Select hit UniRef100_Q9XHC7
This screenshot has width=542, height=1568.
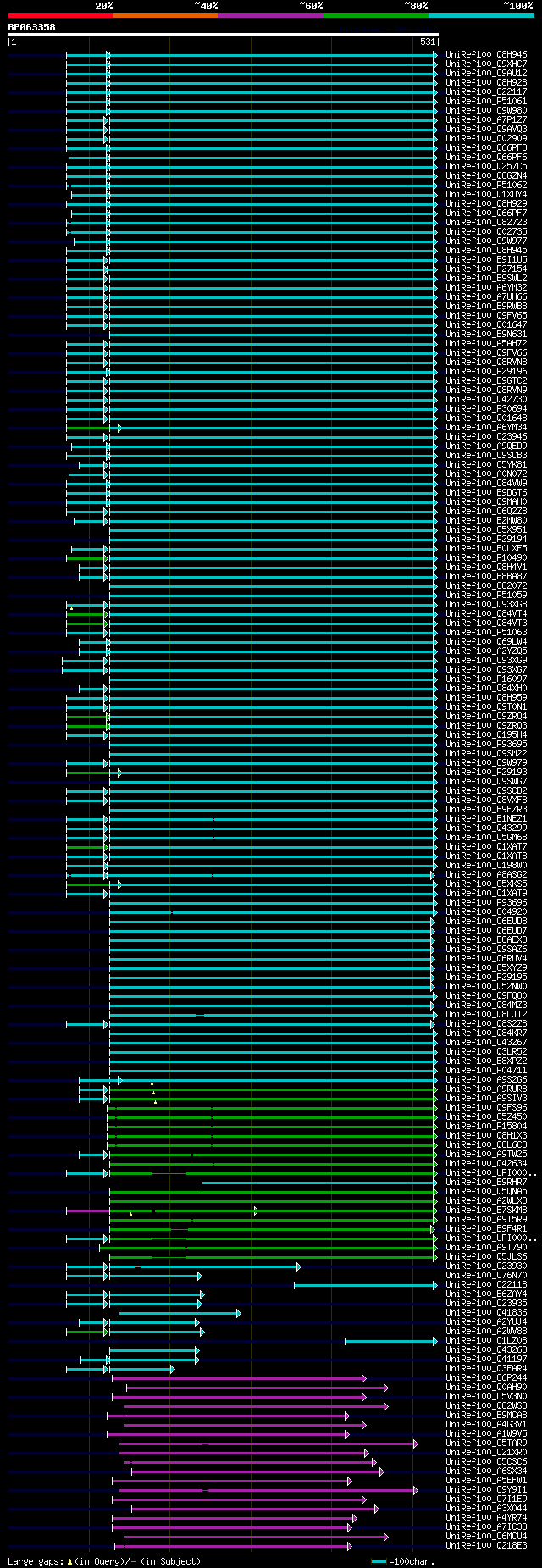pyautogui.click(x=486, y=64)
